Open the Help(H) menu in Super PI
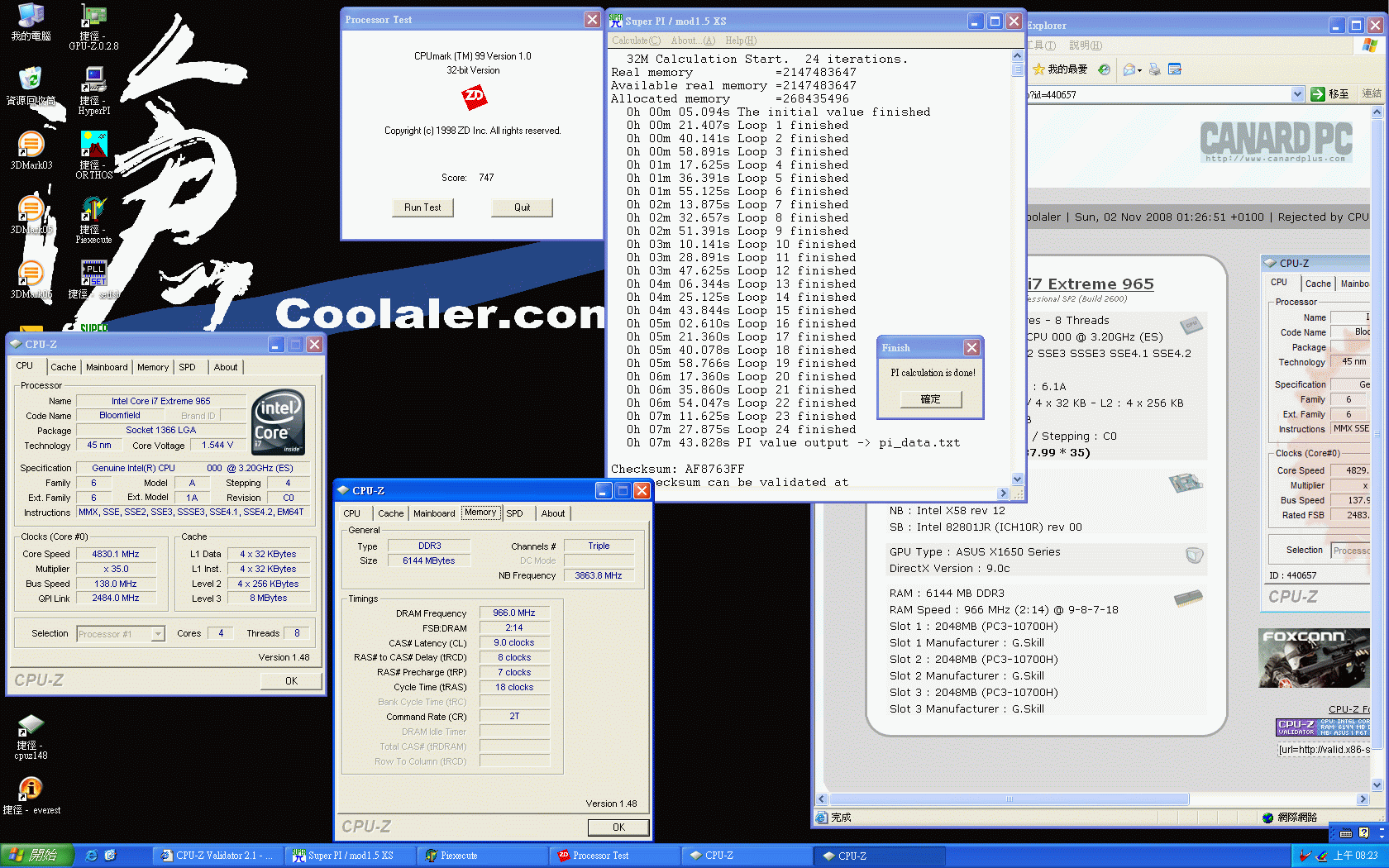This screenshot has width=1389, height=868. point(741,41)
